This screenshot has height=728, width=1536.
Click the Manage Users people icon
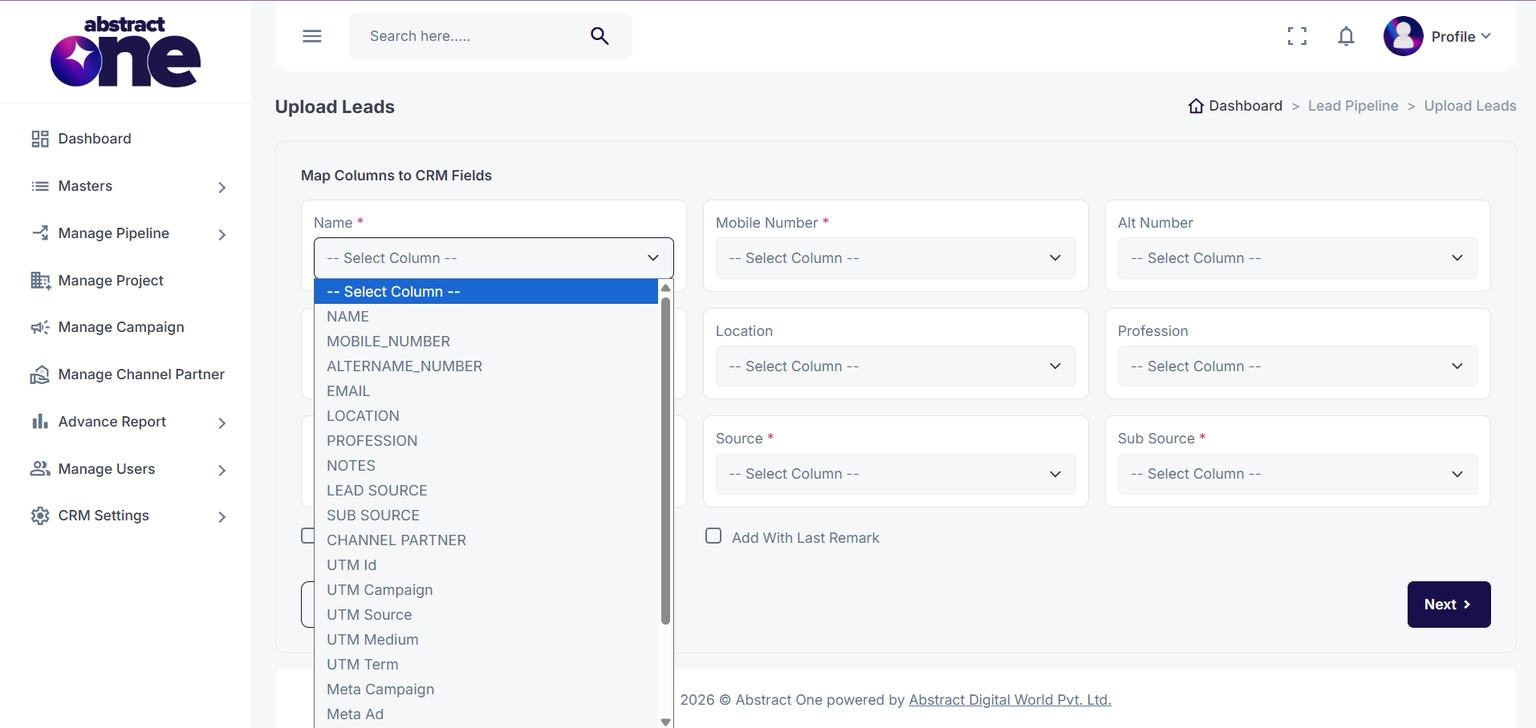pyautogui.click(x=40, y=469)
